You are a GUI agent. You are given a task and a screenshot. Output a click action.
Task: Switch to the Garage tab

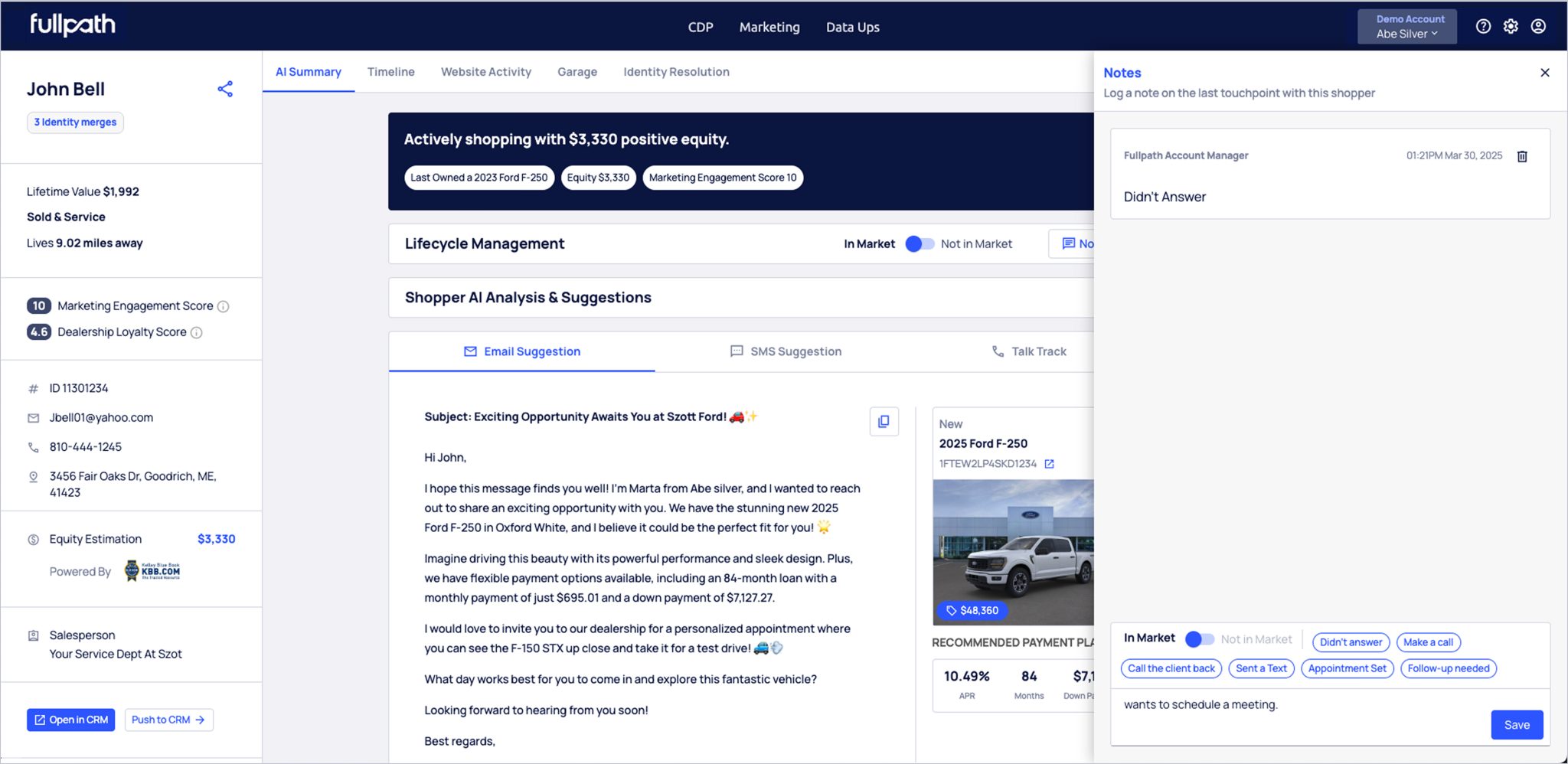point(577,72)
